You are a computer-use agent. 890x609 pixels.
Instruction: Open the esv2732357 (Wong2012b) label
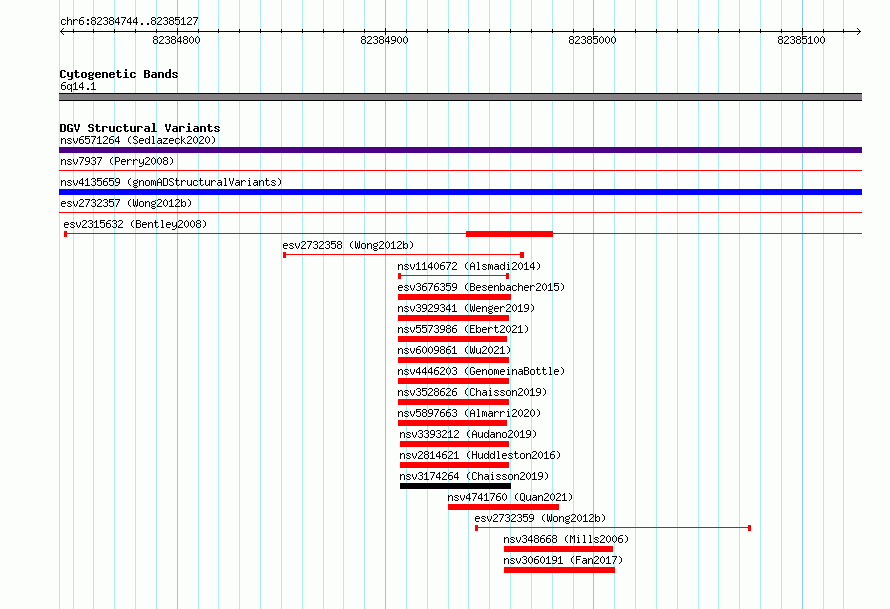click(126, 203)
